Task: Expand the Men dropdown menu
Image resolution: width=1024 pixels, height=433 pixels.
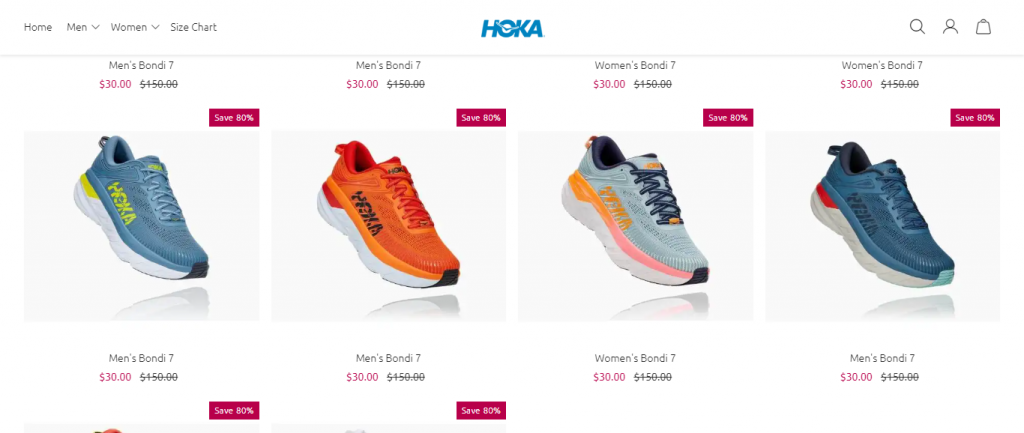Action: [x=83, y=27]
